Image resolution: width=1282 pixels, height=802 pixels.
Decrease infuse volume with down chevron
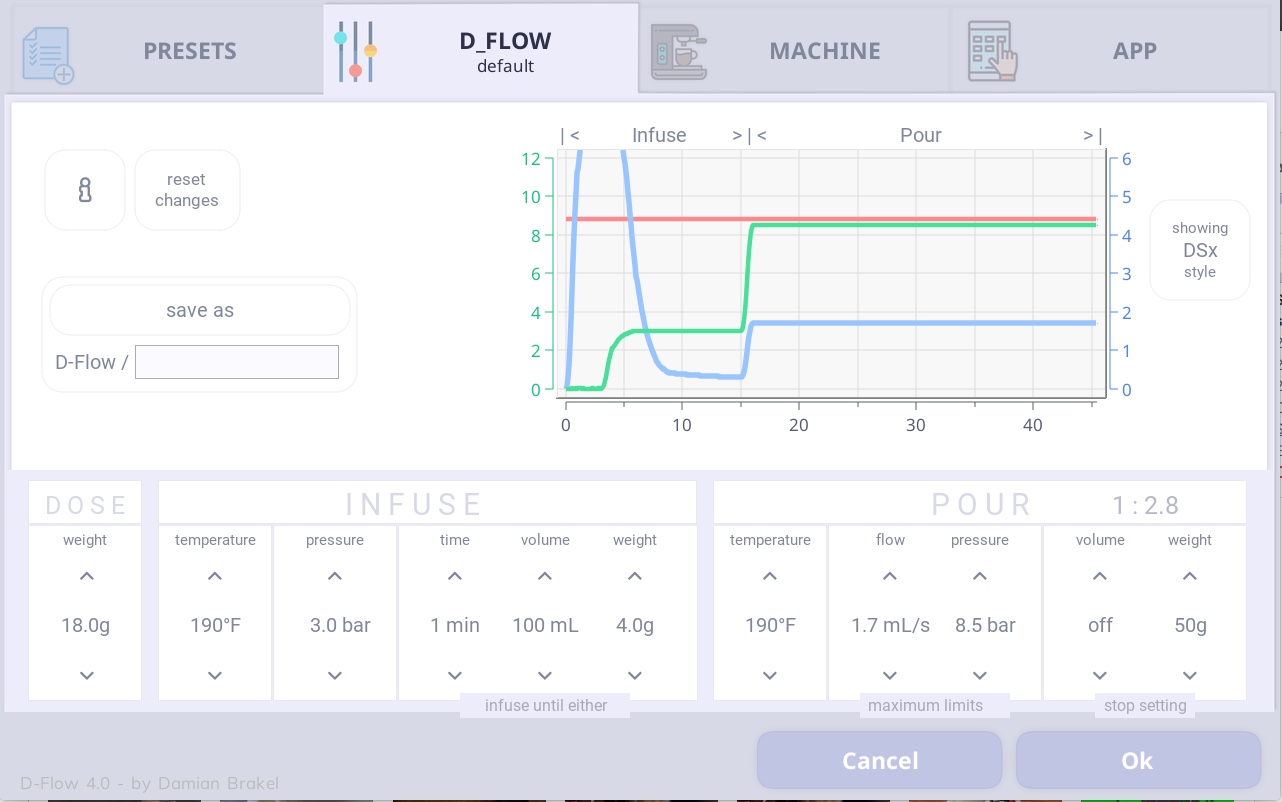[545, 676]
